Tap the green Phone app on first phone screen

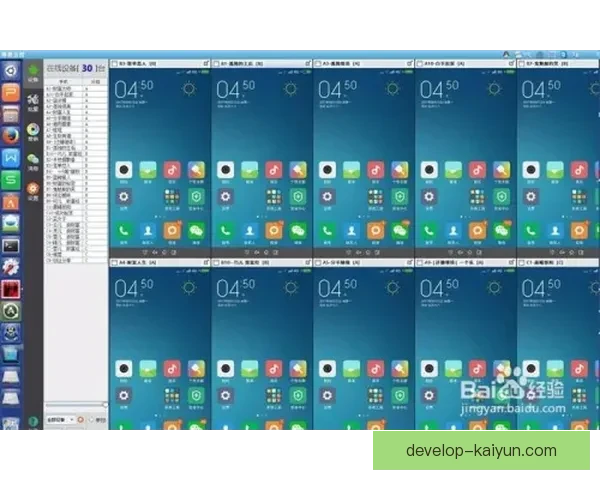(124, 229)
